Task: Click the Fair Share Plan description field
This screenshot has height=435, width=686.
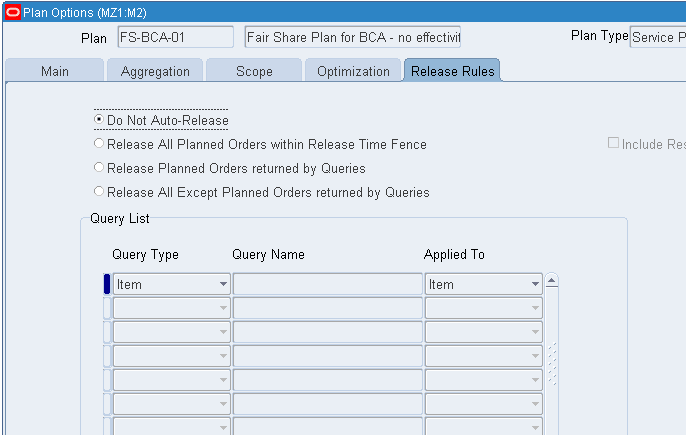Action: (x=353, y=37)
